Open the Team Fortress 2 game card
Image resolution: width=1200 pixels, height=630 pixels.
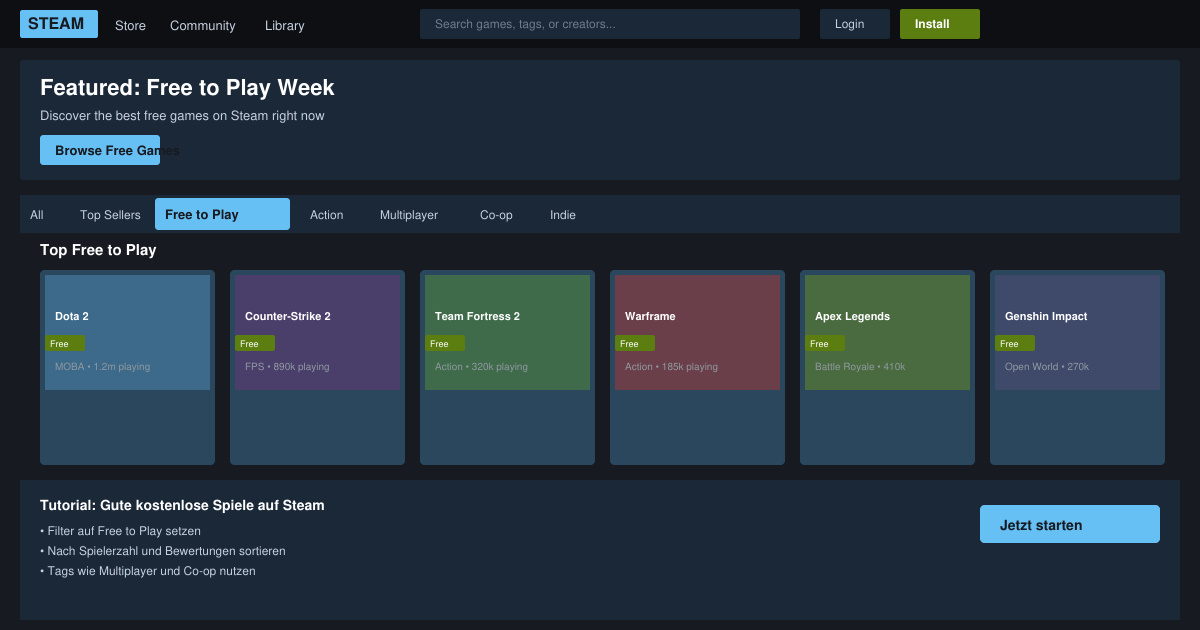(x=507, y=367)
